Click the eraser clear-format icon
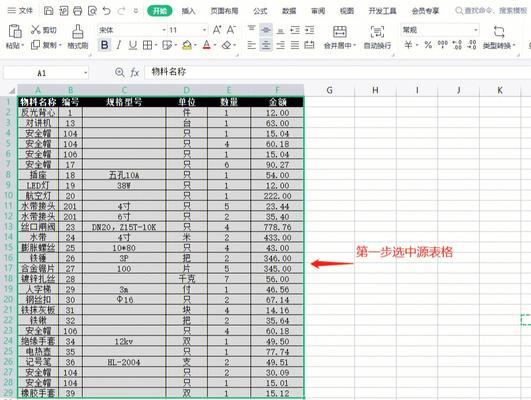Viewport: 531px width, 400px height. click(226, 45)
